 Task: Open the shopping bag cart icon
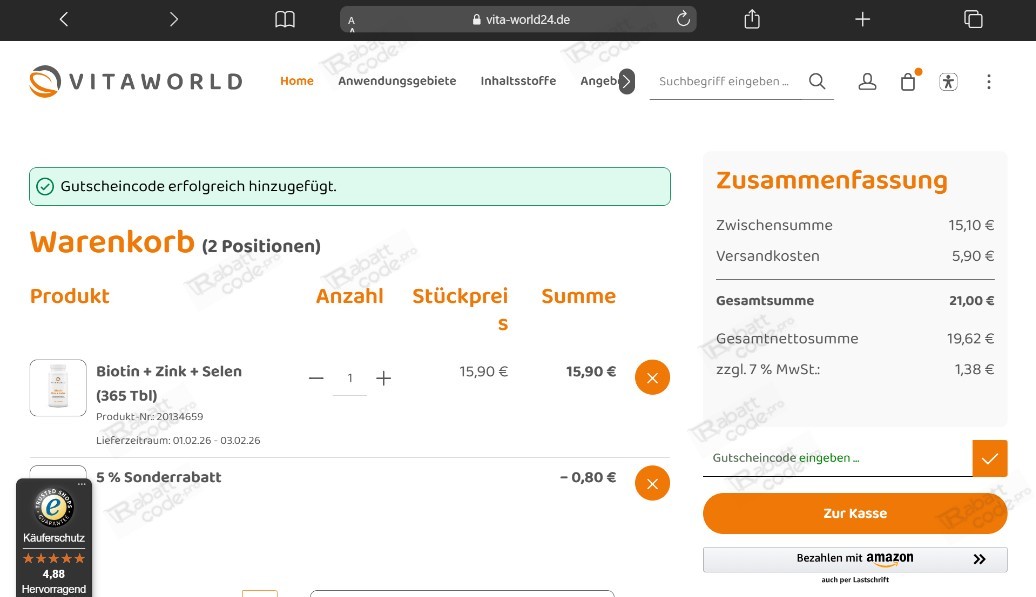[x=908, y=82]
